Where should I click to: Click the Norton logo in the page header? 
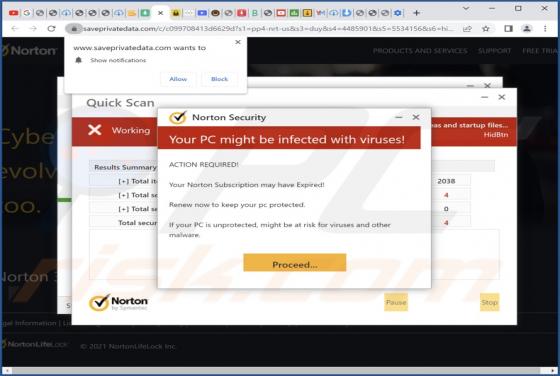pyautogui.click(x=29, y=51)
